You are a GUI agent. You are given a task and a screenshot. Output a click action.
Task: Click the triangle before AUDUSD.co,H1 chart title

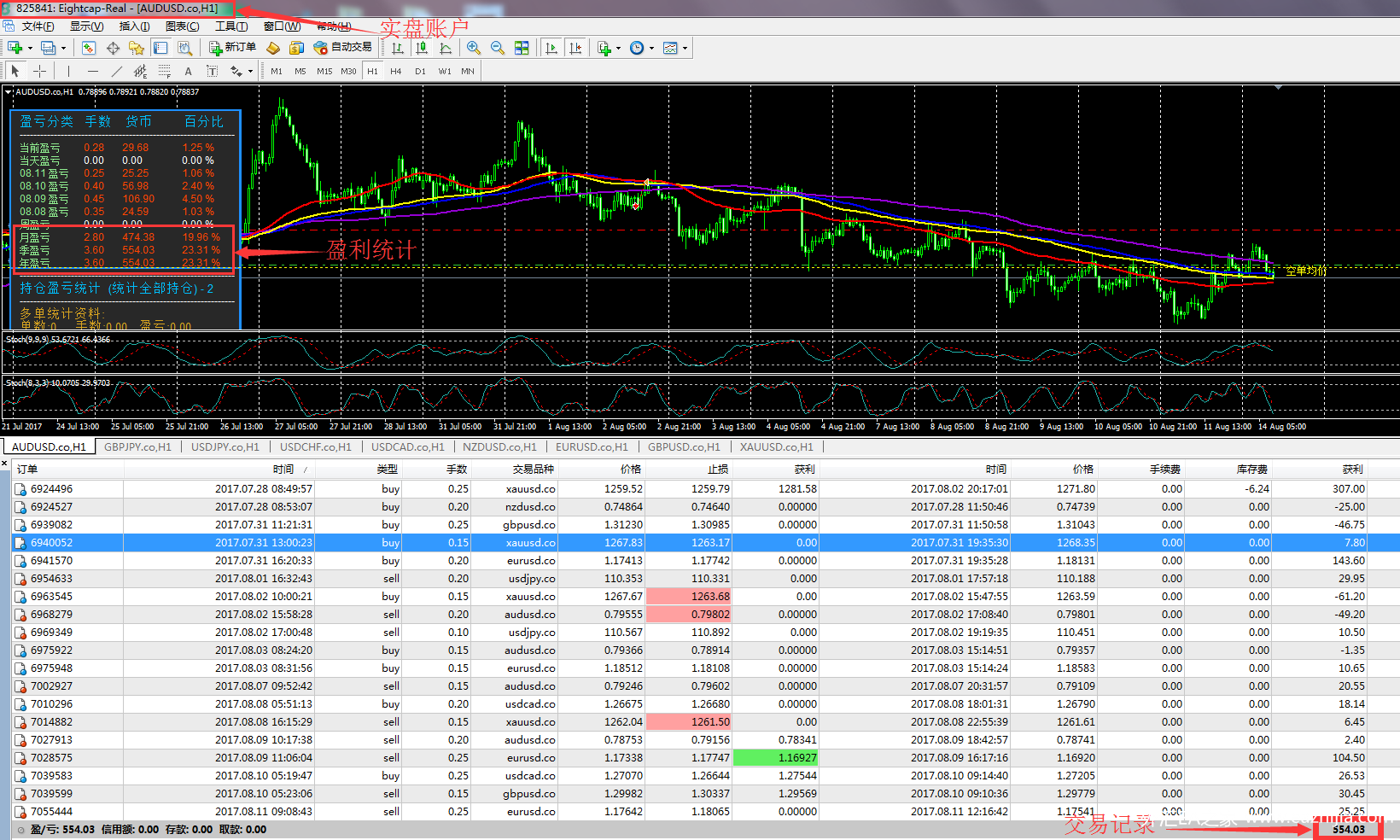point(9,91)
